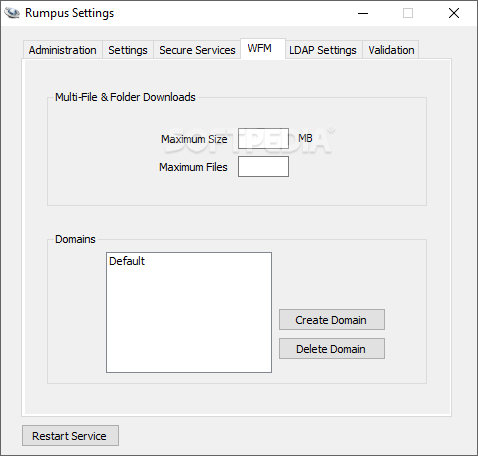Switch to the Administration tab
The image size is (478, 456).
(63, 50)
